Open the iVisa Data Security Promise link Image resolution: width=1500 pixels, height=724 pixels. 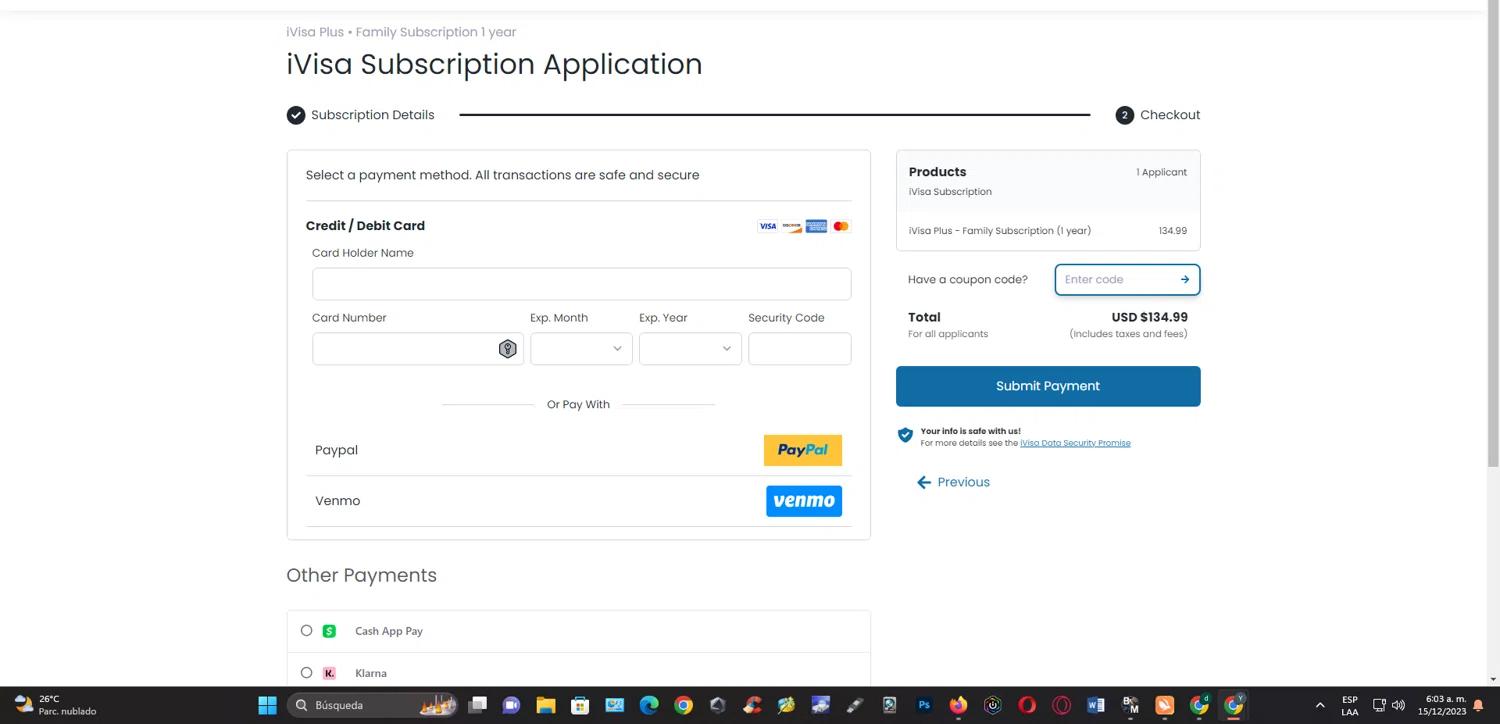pos(1075,443)
